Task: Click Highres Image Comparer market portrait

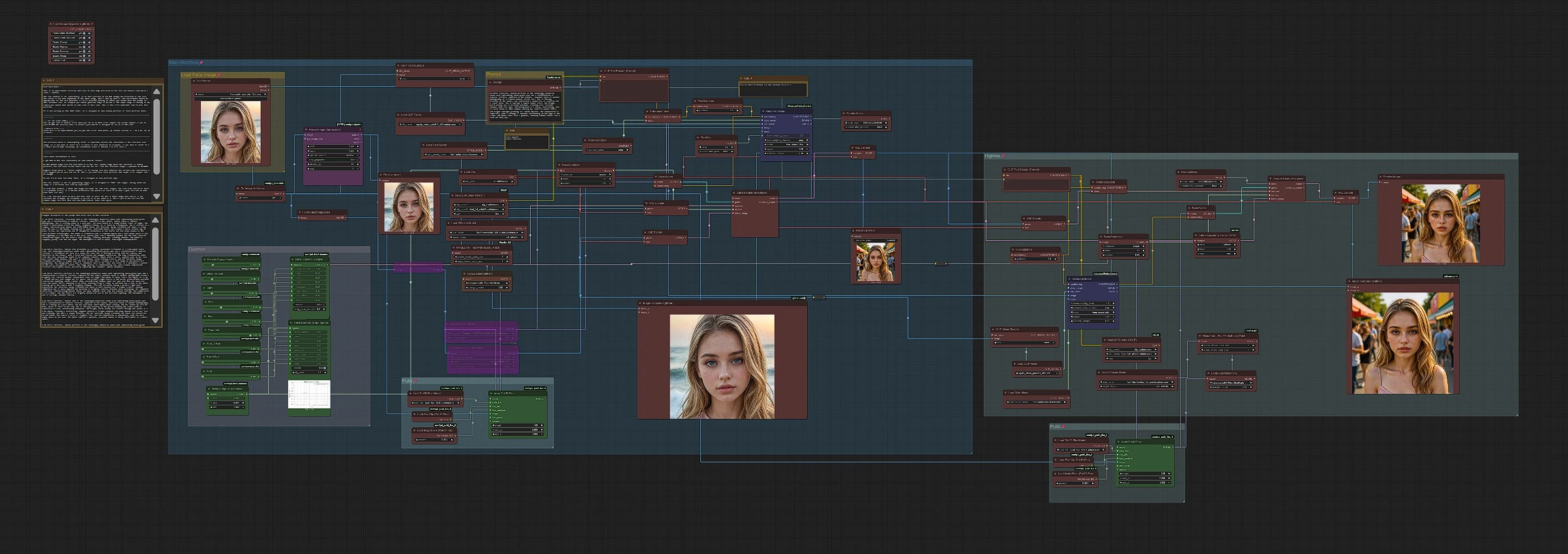Action: (x=1402, y=343)
